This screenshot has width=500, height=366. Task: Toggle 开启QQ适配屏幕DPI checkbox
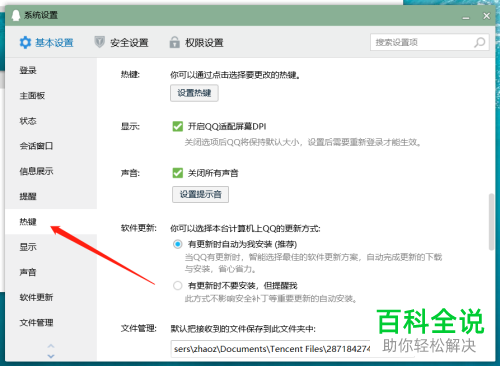178,127
